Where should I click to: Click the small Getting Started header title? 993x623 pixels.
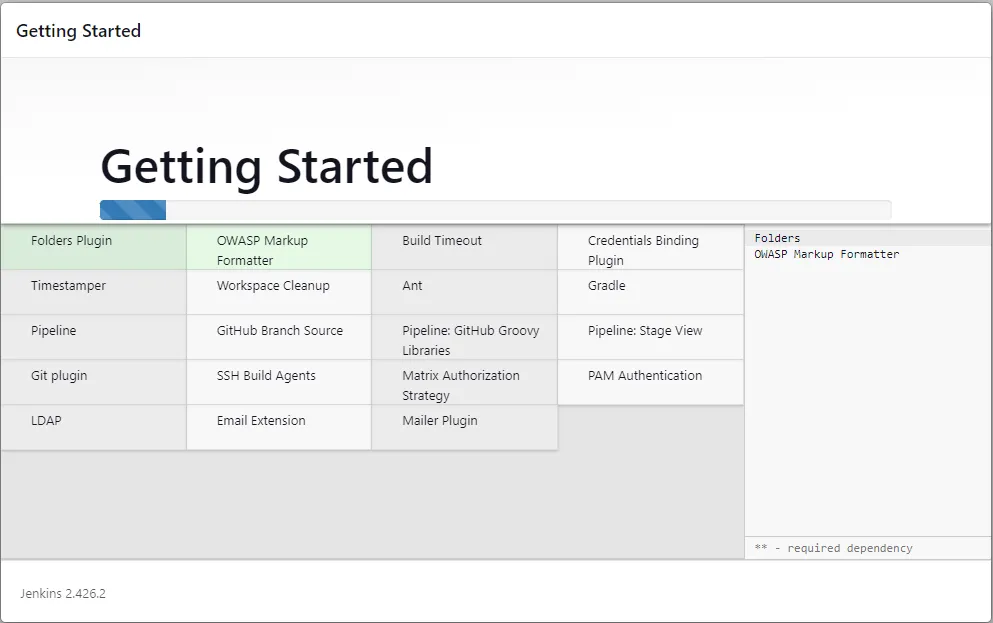coord(79,30)
